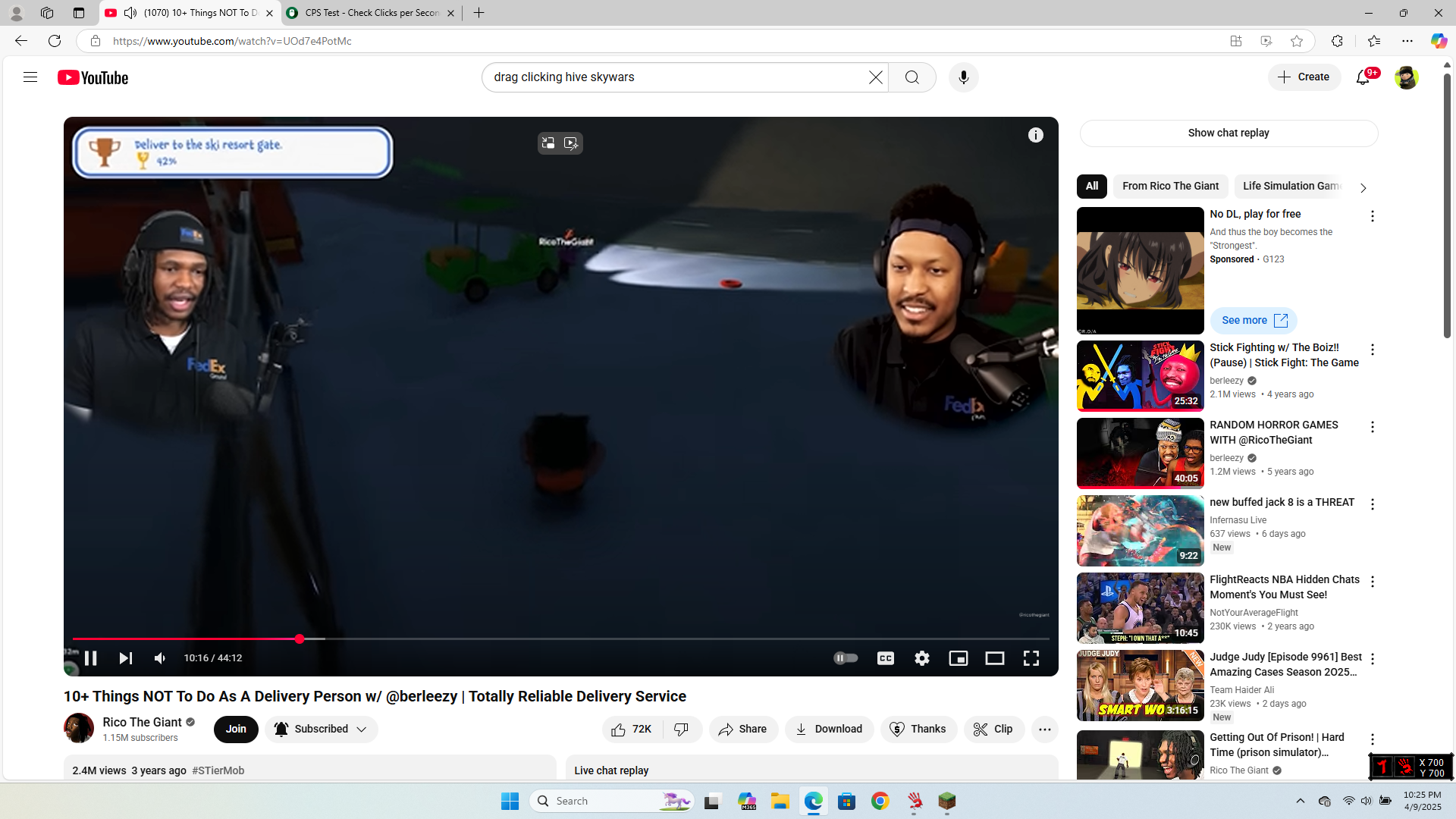The width and height of the screenshot is (1456, 819).
Task: Toggle the autoplay switch
Action: (846, 658)
